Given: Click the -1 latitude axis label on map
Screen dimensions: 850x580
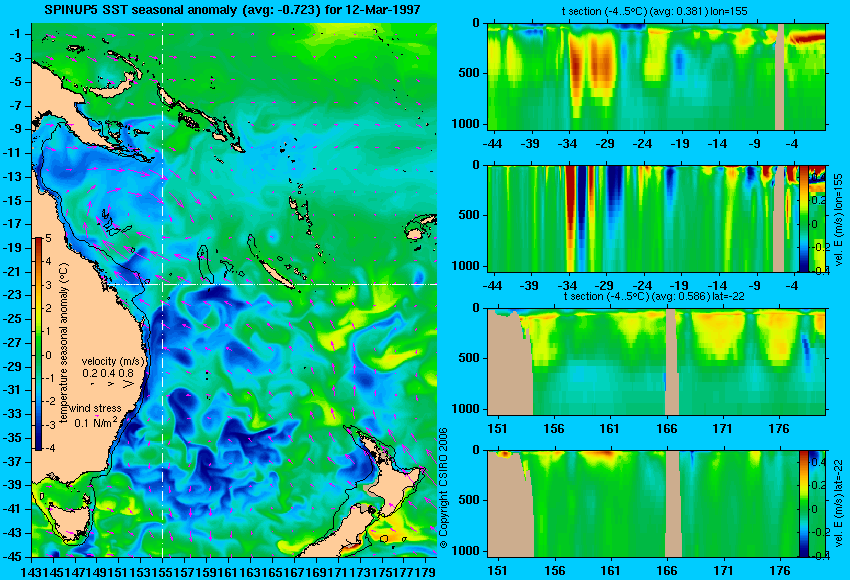Looking at the screenshot, I should pyautogui.click(x=16, y=34).
